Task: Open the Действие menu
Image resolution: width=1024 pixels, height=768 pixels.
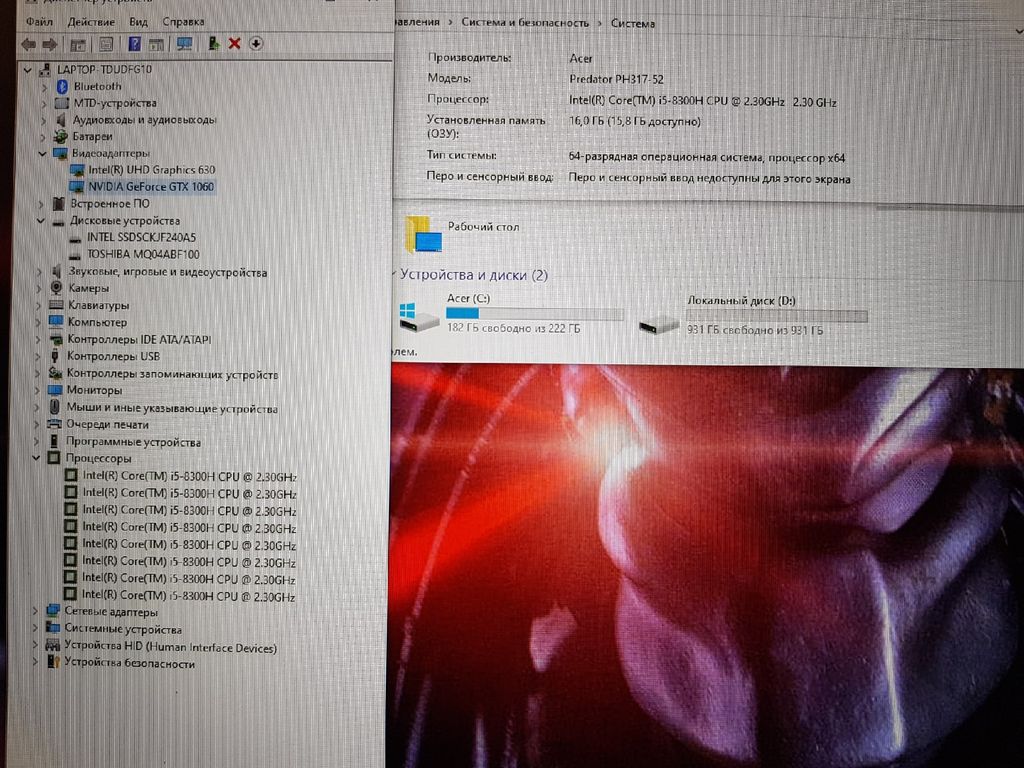Action: pyautogui.click(x=91, y=22)
